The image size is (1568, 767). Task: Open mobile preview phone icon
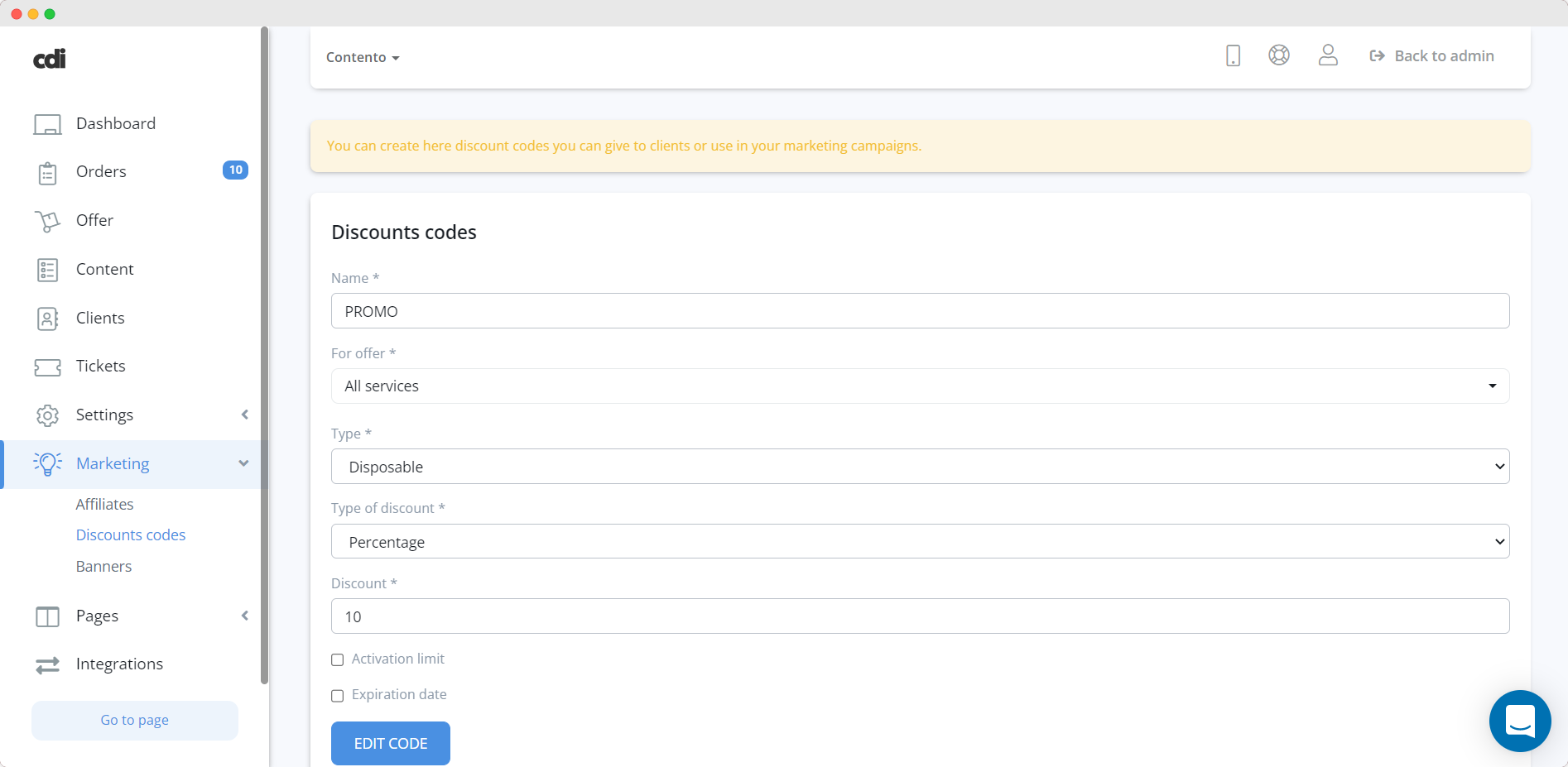coord(1233,55)
